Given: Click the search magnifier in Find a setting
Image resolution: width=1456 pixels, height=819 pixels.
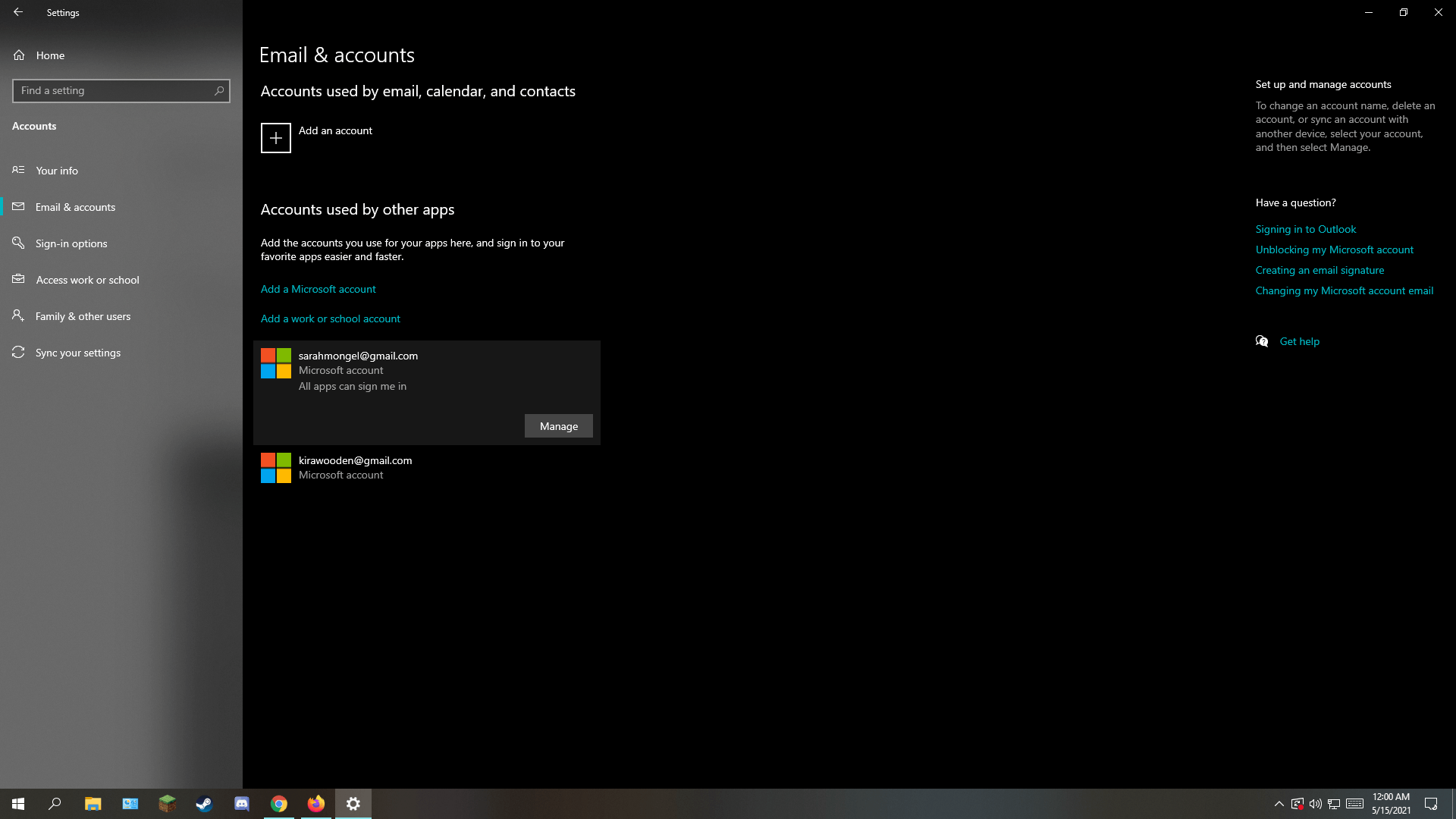Looking at the screenshot, I should (x=219, y=90).
